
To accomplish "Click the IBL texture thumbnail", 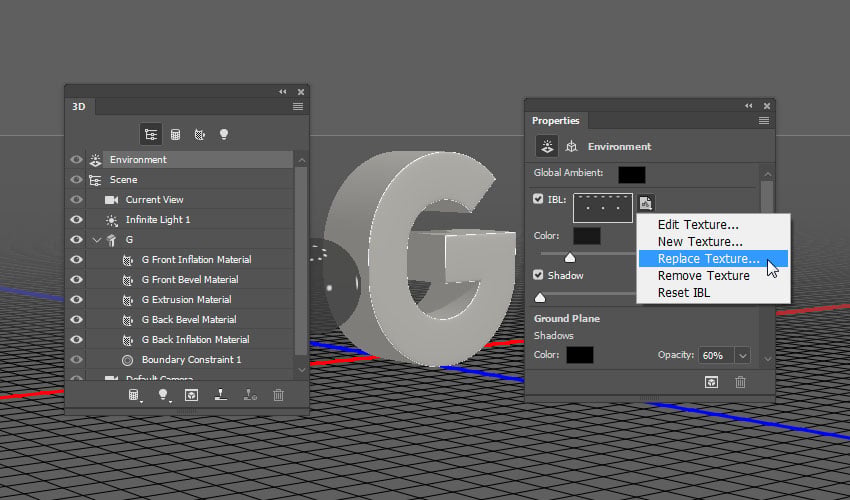I will [603, 208].
